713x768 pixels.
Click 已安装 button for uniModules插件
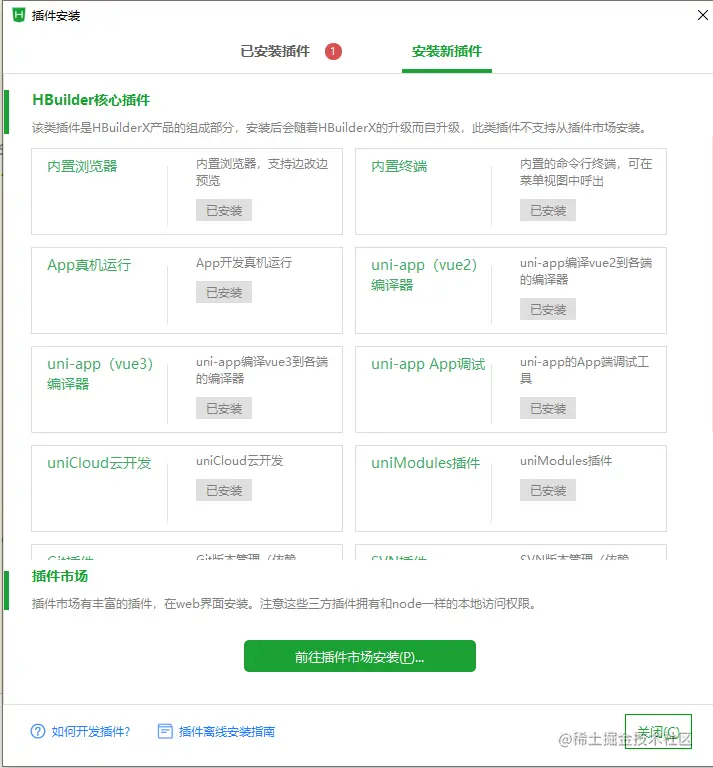pyautogui.click(x=548, y=490)
